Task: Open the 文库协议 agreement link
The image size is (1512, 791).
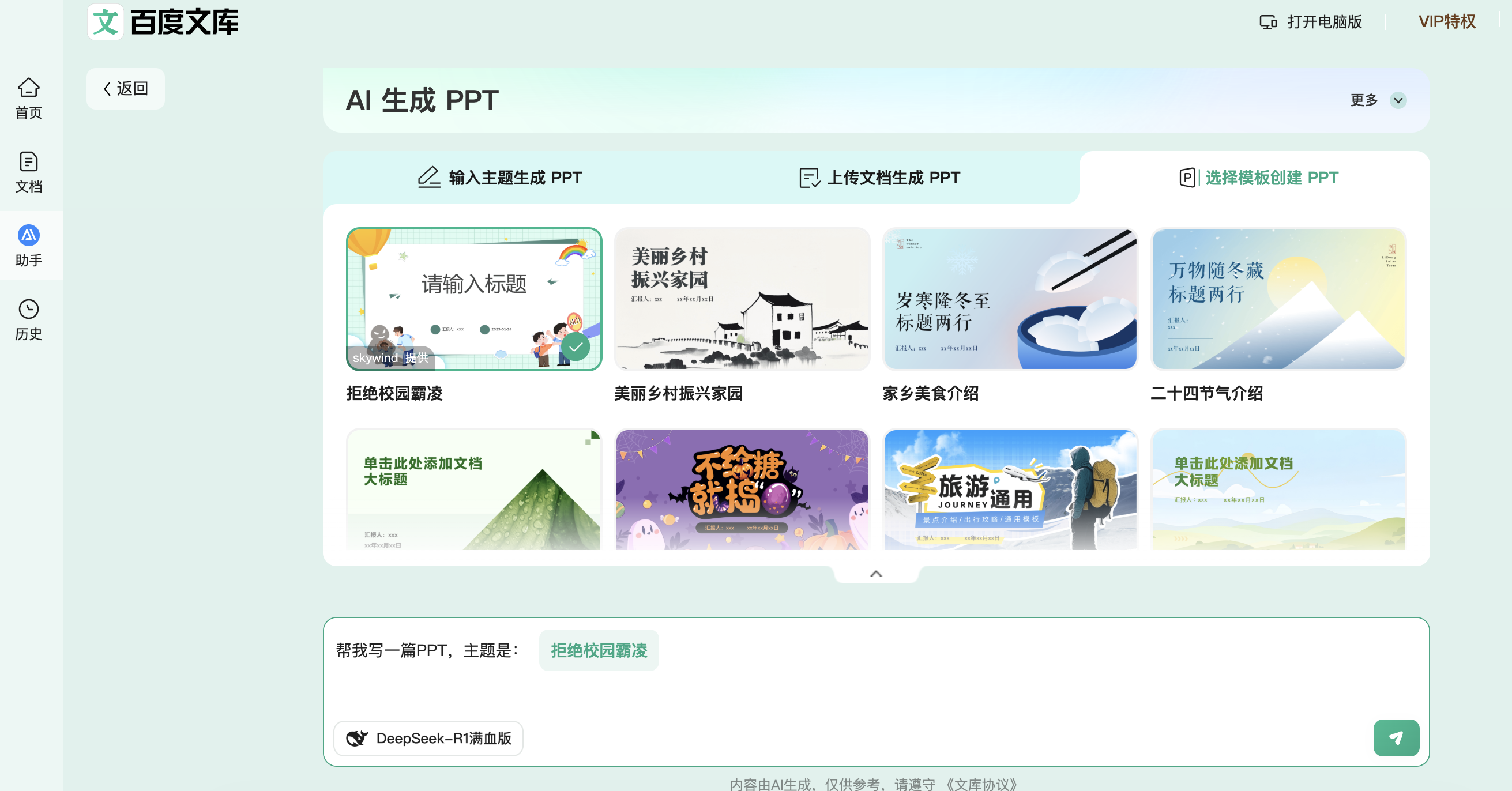Action: 981,784
